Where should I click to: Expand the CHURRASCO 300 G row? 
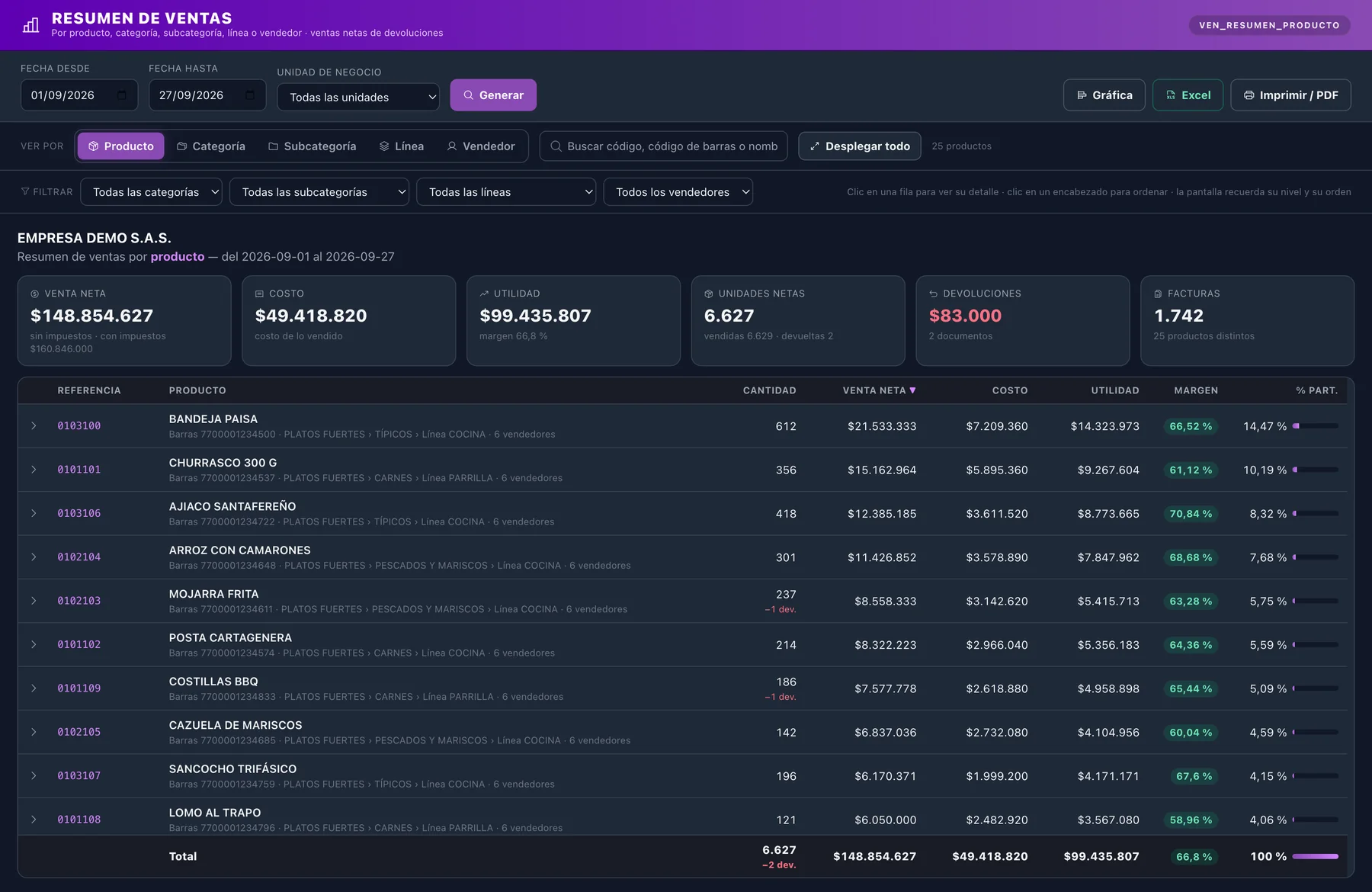pyautogui.click(x=34, y=470)
